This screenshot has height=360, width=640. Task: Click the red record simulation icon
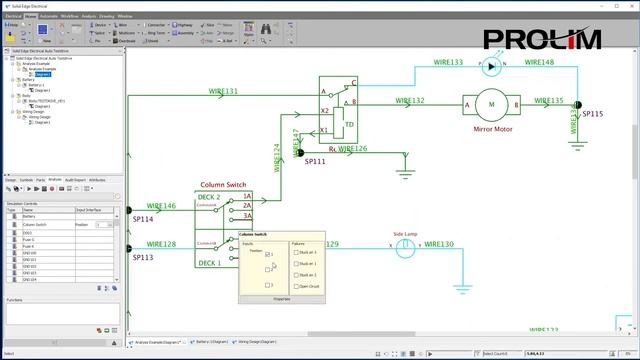tap(52, 189)
